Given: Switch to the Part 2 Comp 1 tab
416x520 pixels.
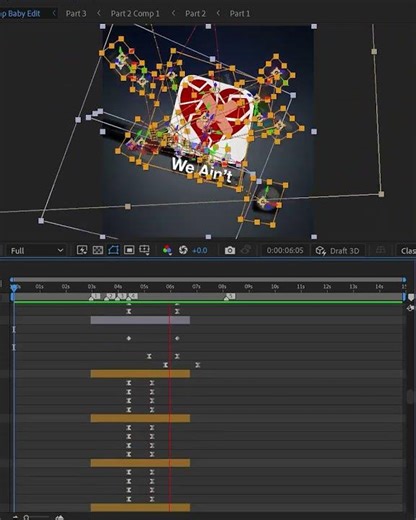Looking at the screenshot, I should click(135, 14).
